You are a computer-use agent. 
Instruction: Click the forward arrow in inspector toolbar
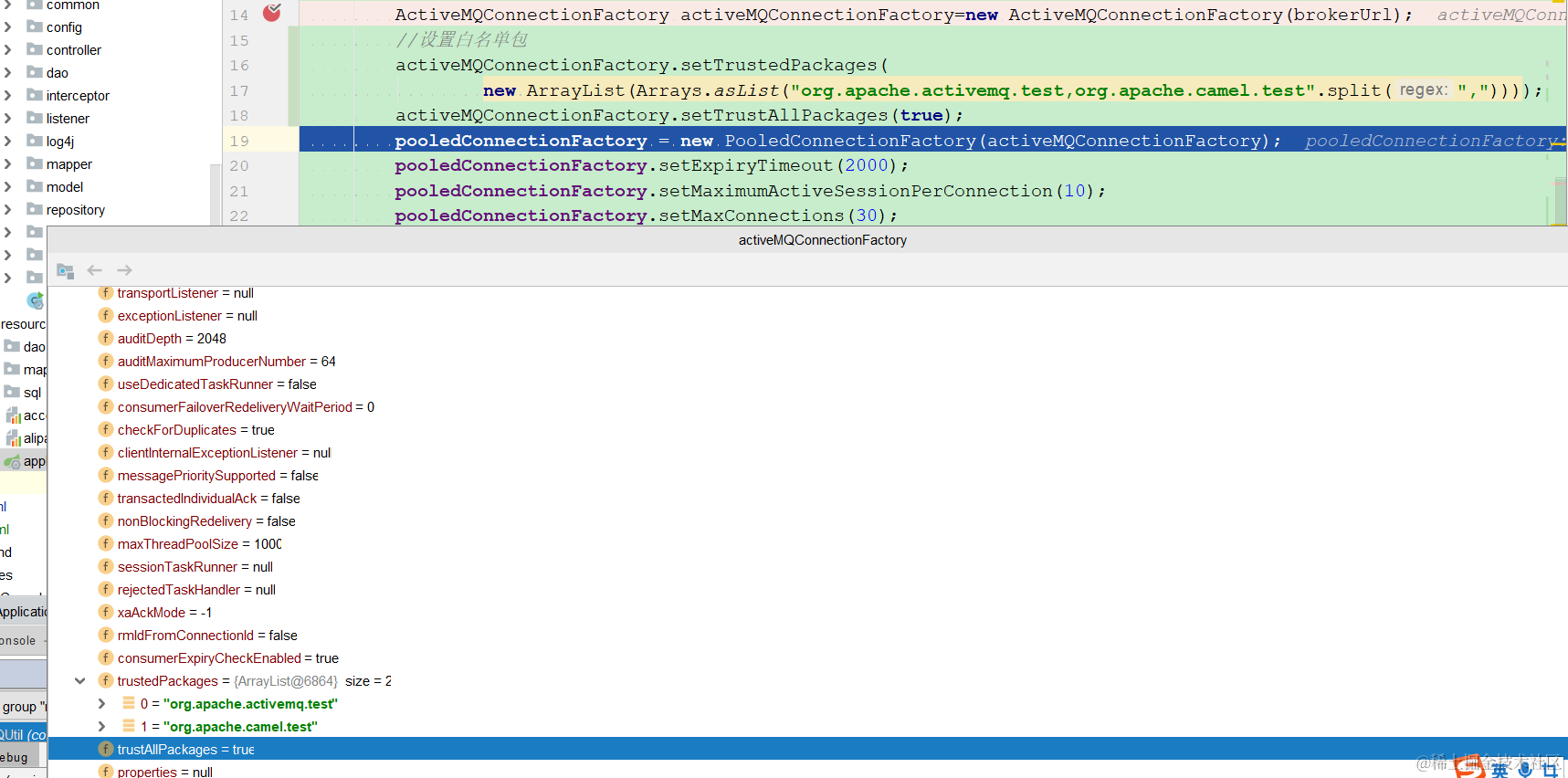click(x=125, y=270)
